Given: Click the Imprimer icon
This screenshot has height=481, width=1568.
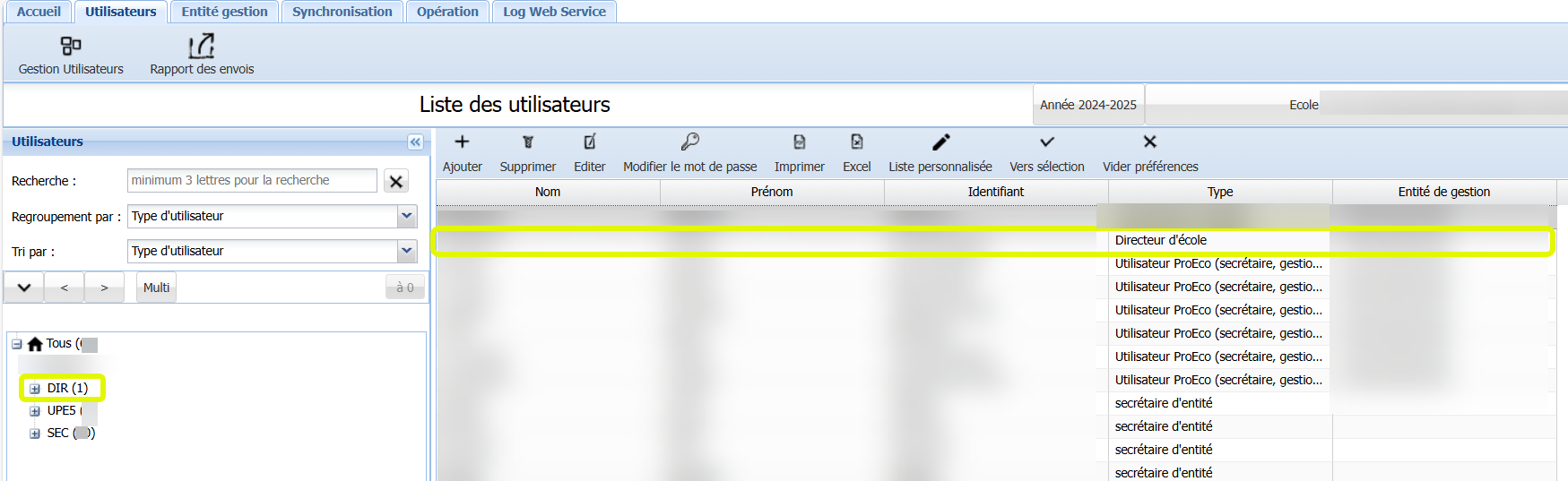Looking at the screenshot, I should click(x=799, y=142).
